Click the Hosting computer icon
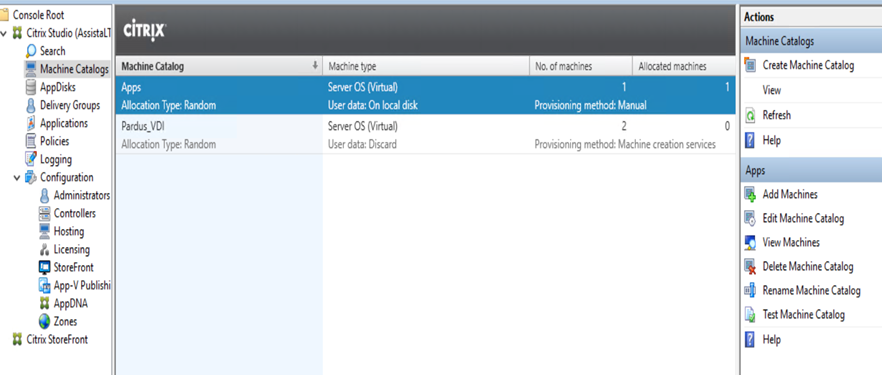The width and height of the screenshot is (882, 375). point(44,232)
